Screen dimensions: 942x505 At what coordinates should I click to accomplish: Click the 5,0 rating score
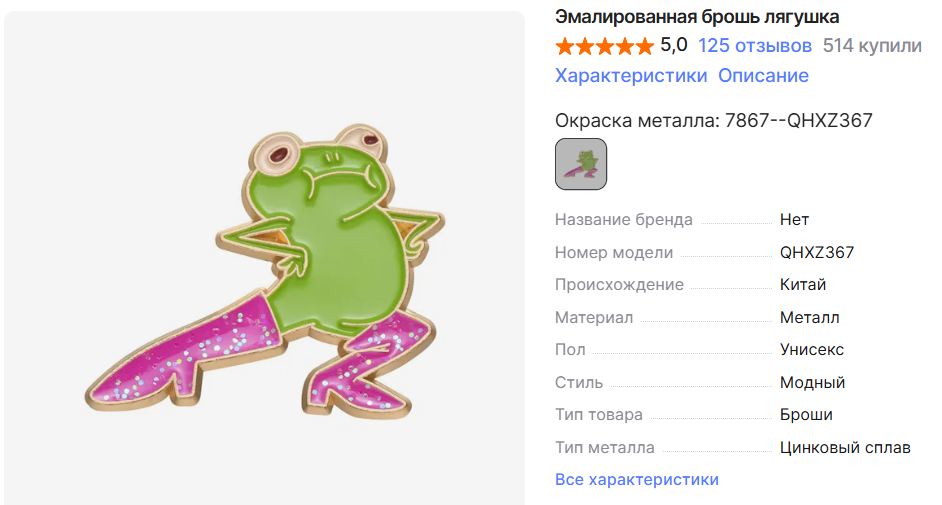[x=674, y=45]
